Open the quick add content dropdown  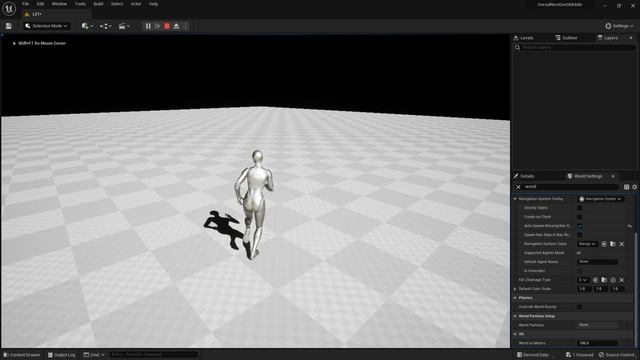pyautogui.click(x=87, y=26)
